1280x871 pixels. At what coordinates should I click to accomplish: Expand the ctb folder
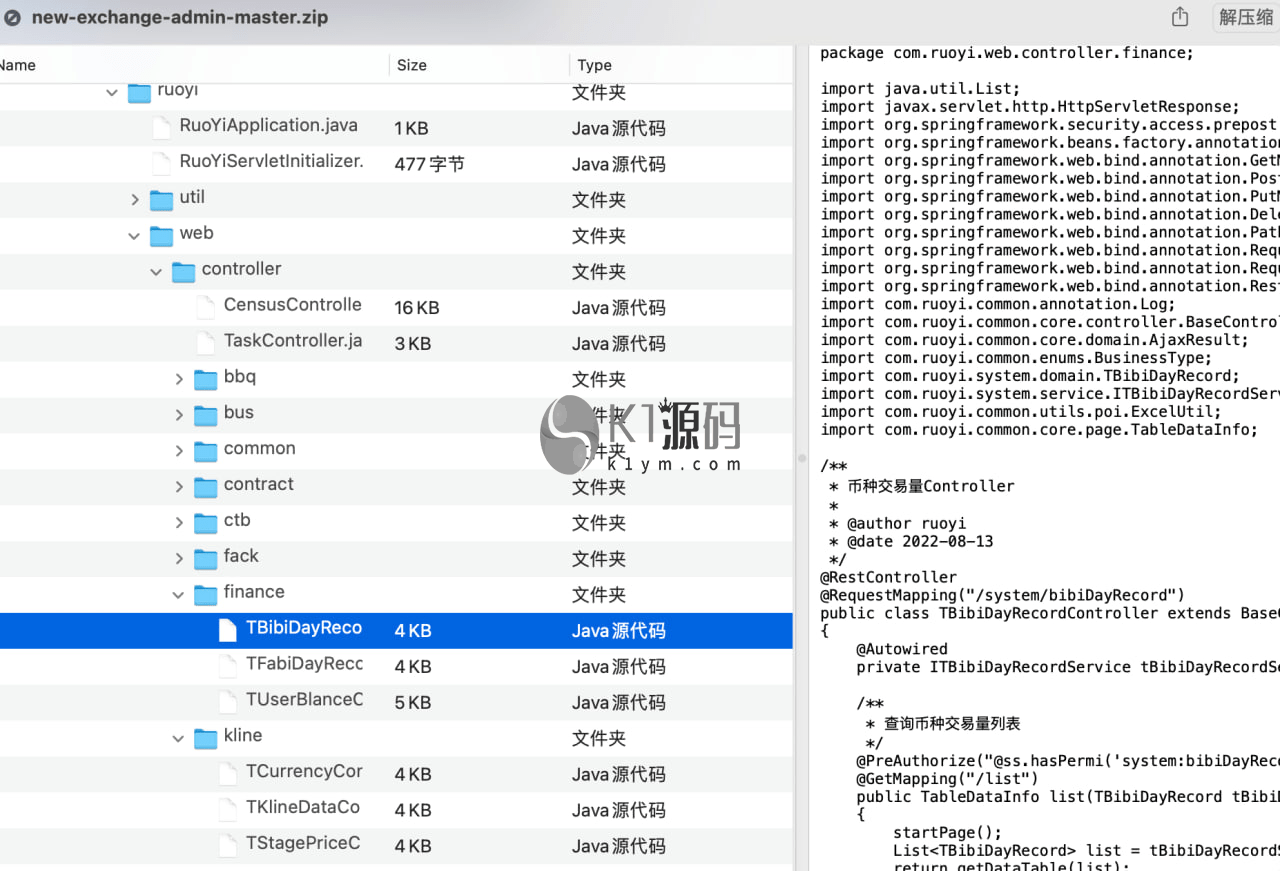(x=179, y=523)
